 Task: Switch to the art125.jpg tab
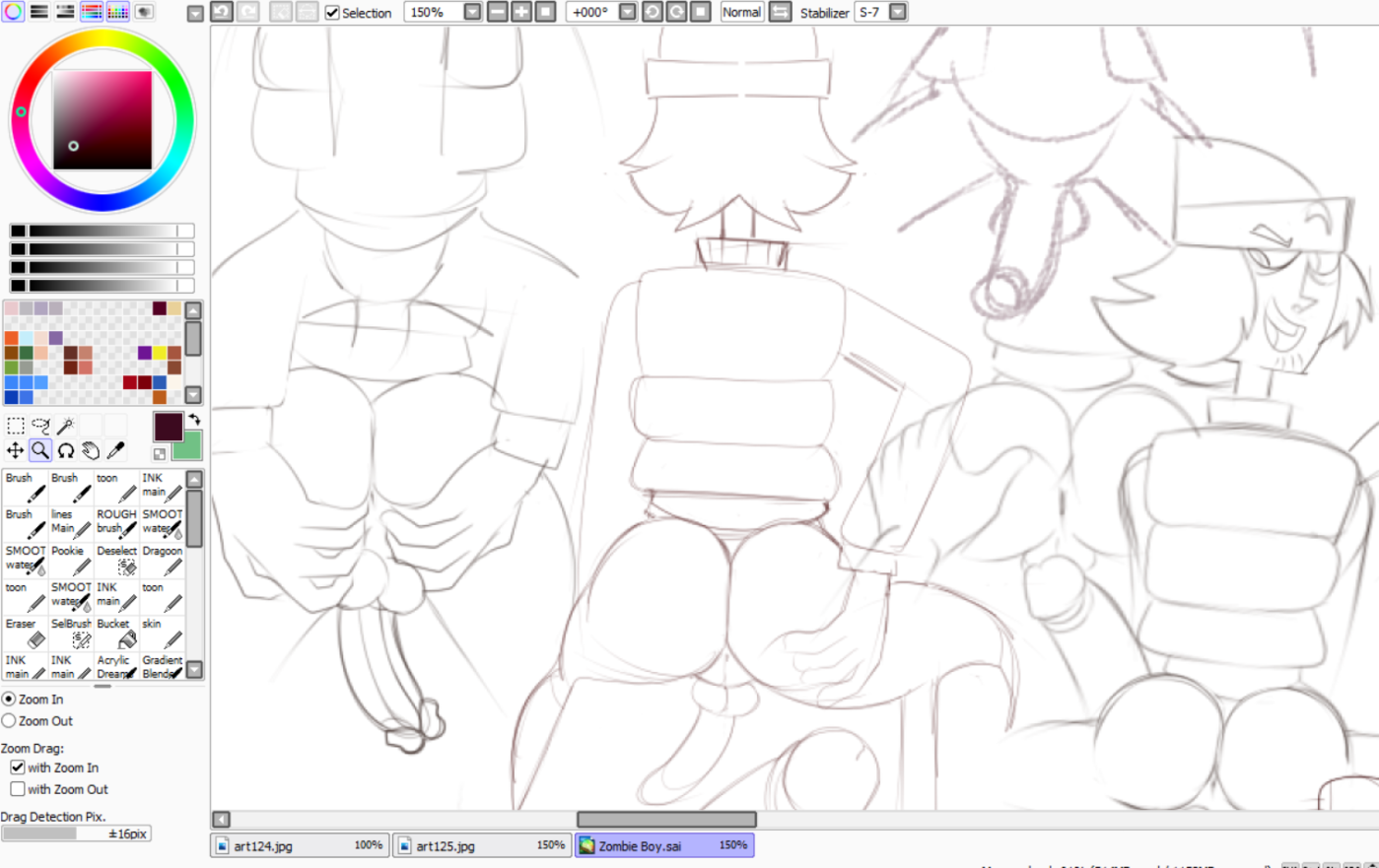click(482, 845)
